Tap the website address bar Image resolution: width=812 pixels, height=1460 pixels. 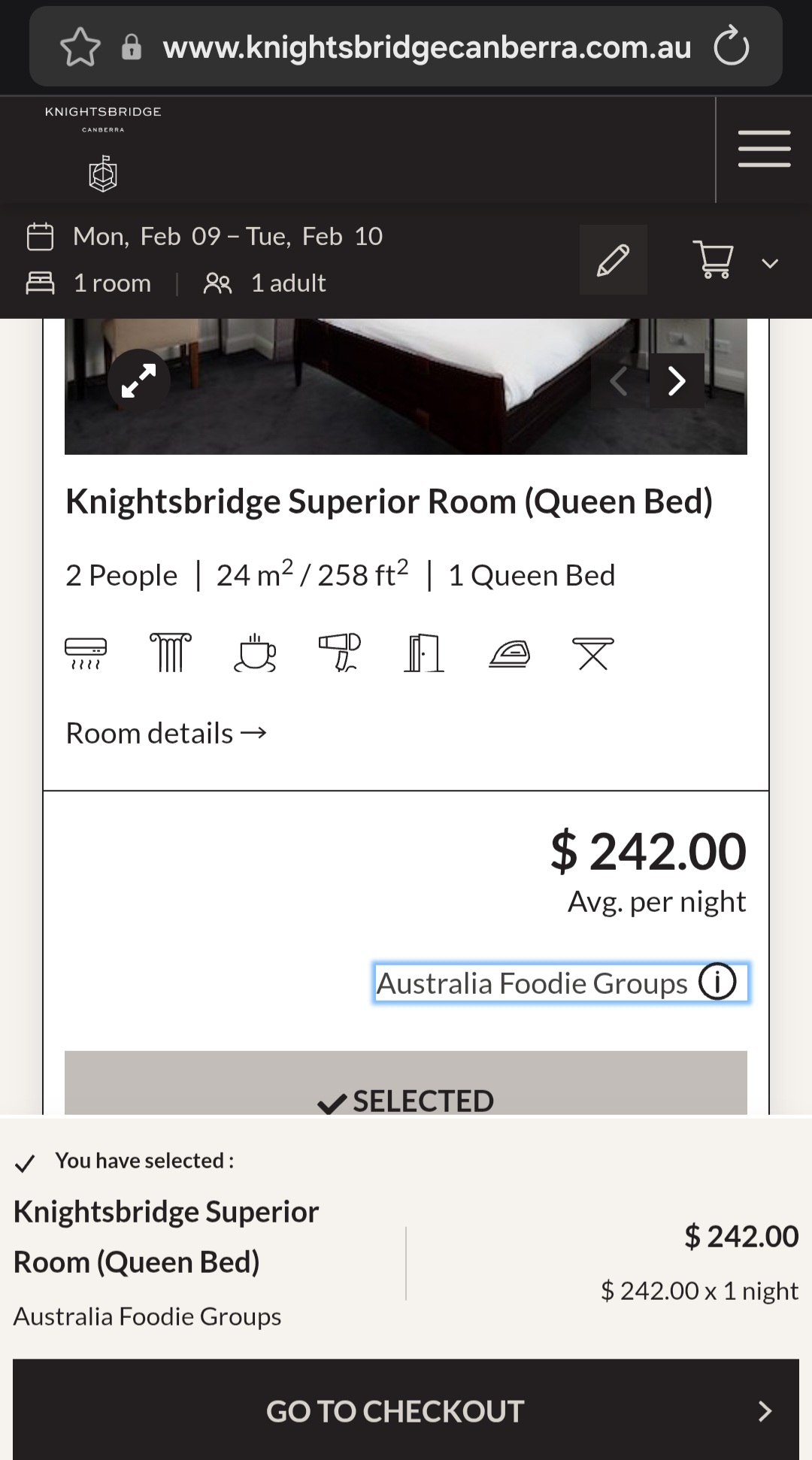tap(426, 47)
